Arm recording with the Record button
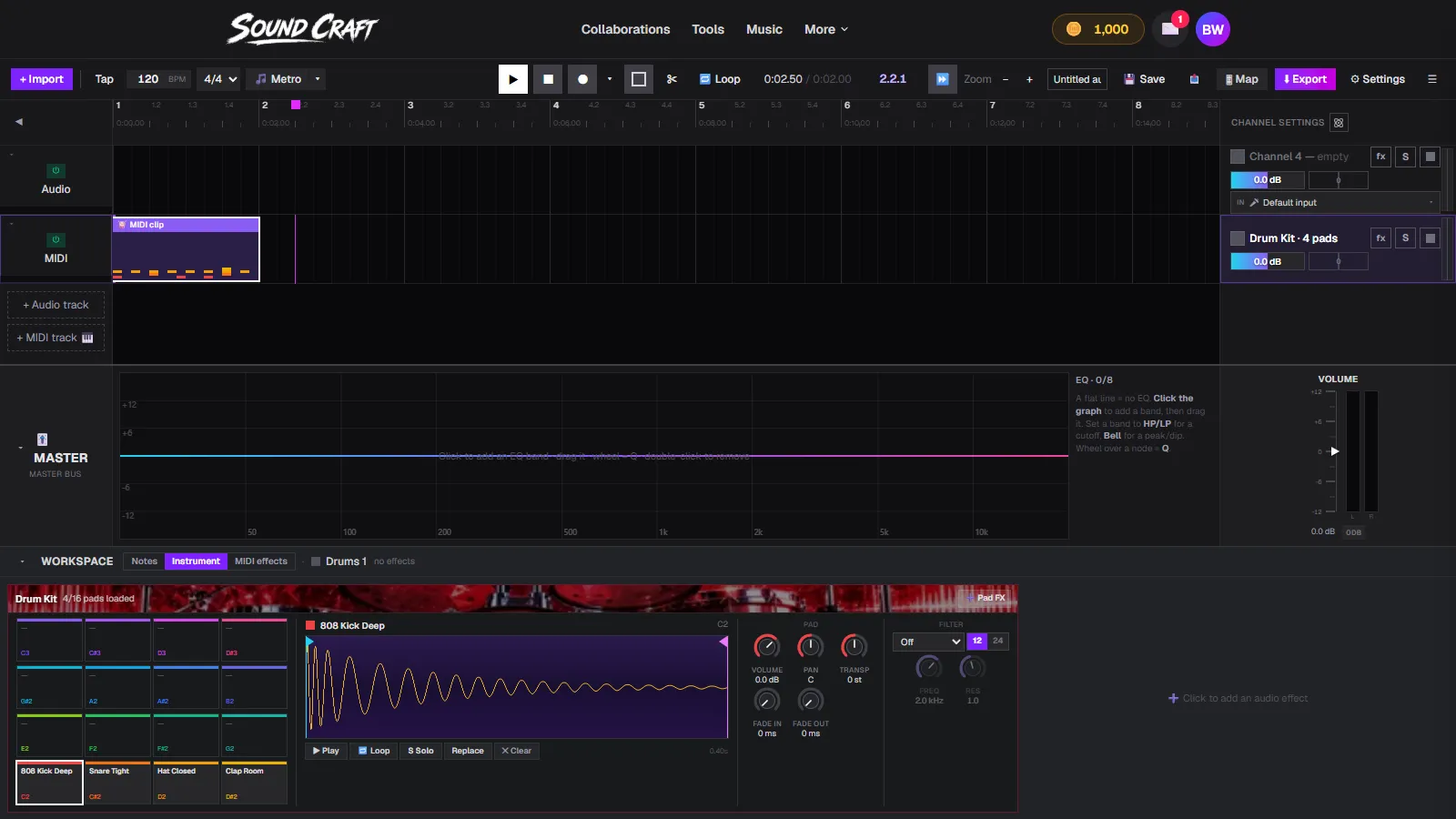 (x=582, y=79)
